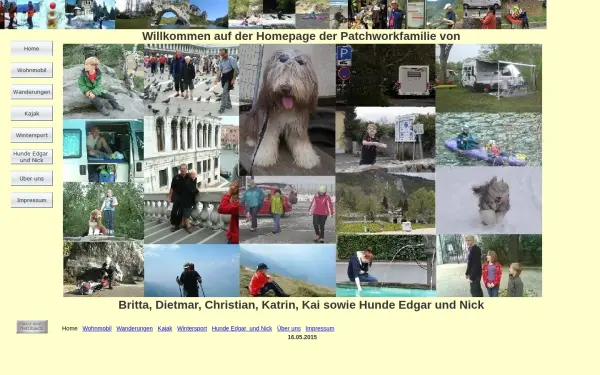Image resolution: width=600 pixels, height=375 pixels.
Task: Open Hunde Edgar und Nick footer link
Action: [242, 328]
